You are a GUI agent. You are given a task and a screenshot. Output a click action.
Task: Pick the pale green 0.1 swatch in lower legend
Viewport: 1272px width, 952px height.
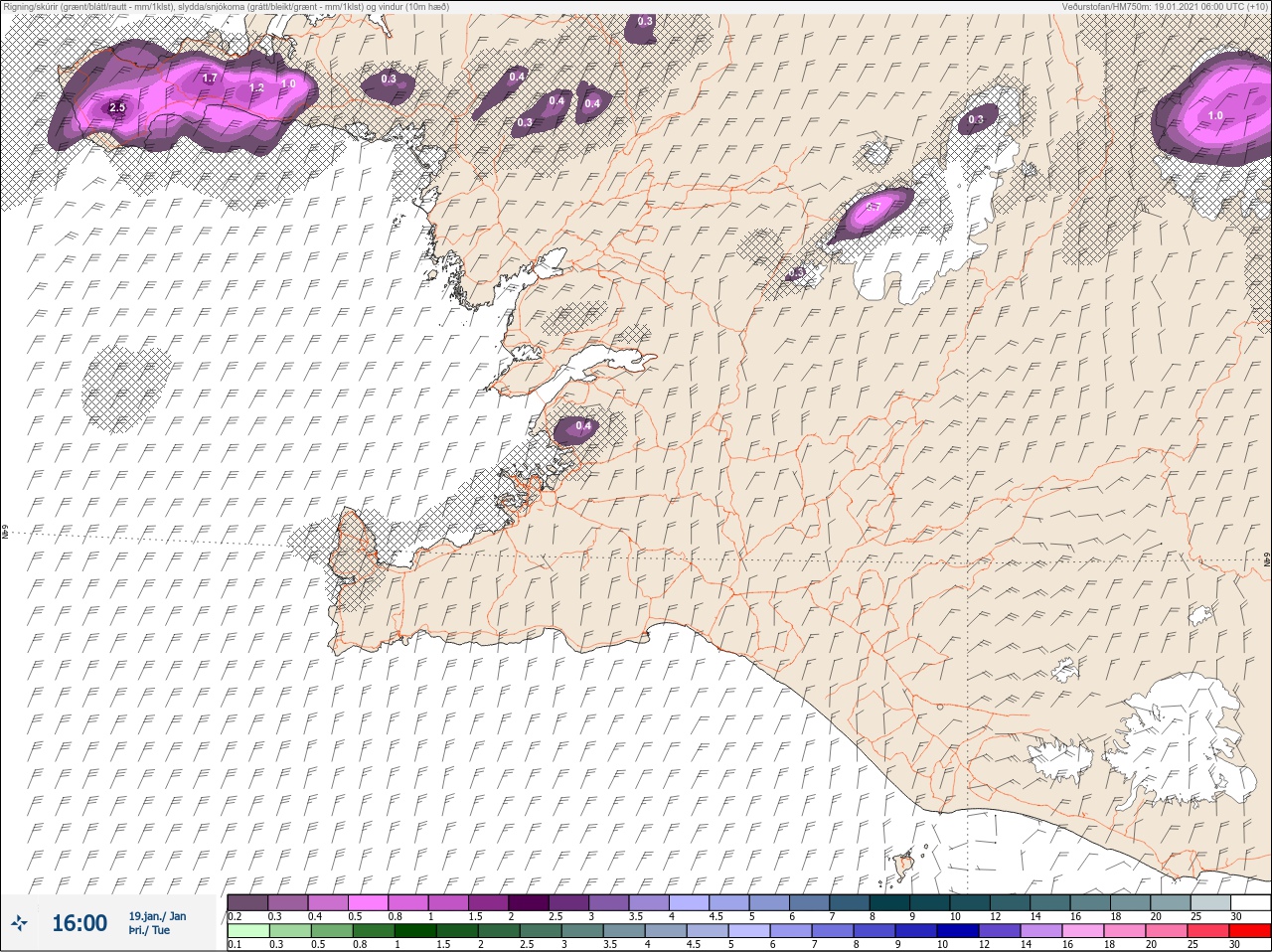tap(247, 931)
